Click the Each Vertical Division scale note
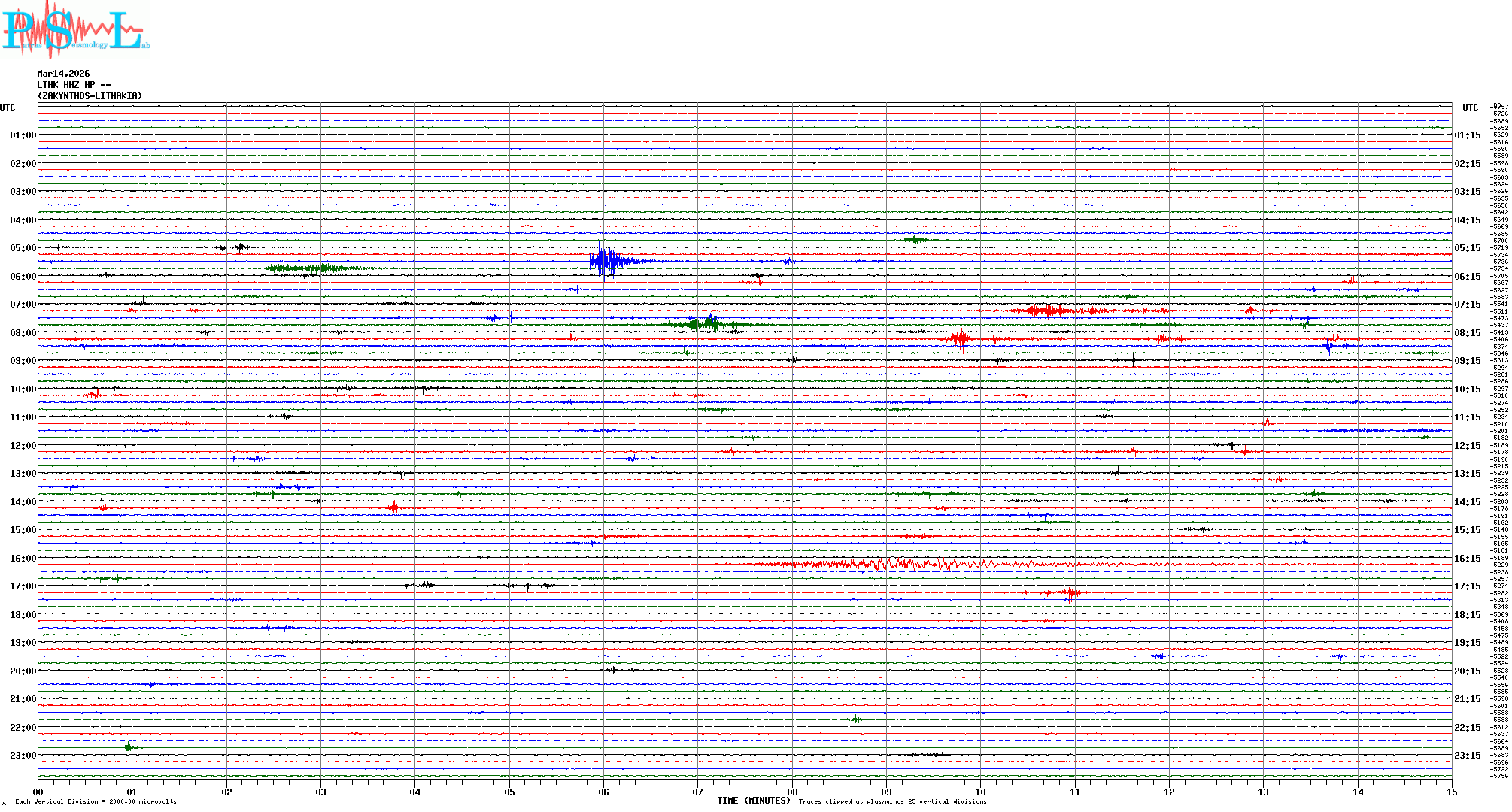This screenshot has height=812, width=1512. pyautogui.click(x=96, y=801)
